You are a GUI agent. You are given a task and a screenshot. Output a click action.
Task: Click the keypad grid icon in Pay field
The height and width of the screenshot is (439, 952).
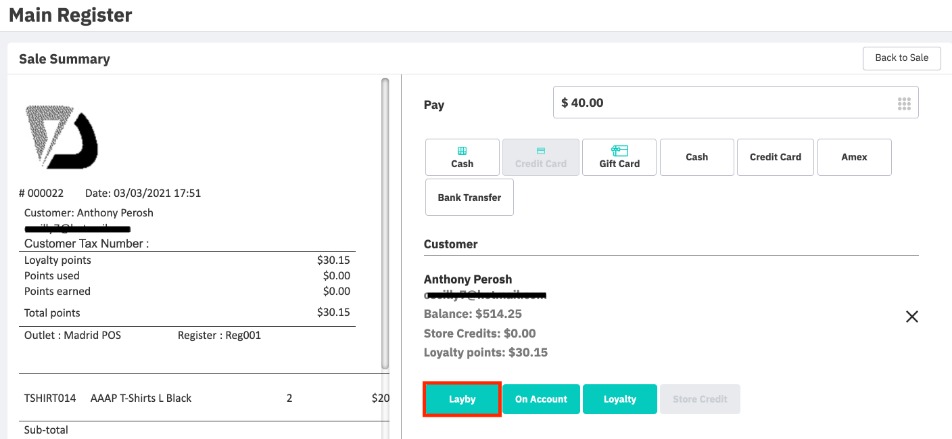pos(904,103)
